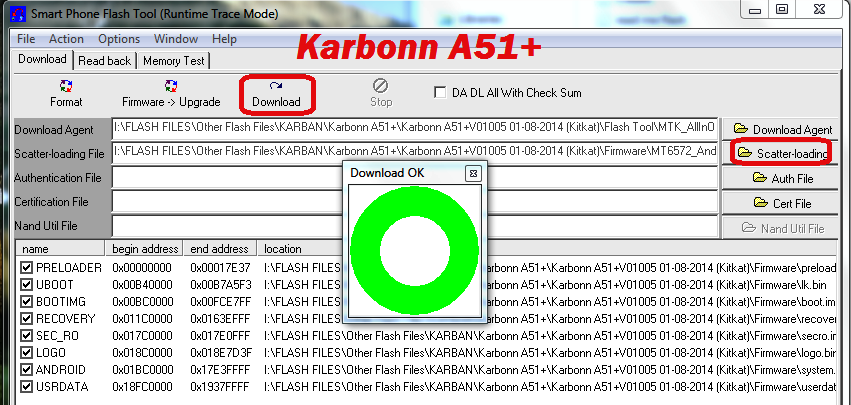
Task: Maximize the Flash Tool window
Action: (x=782, y=9)
